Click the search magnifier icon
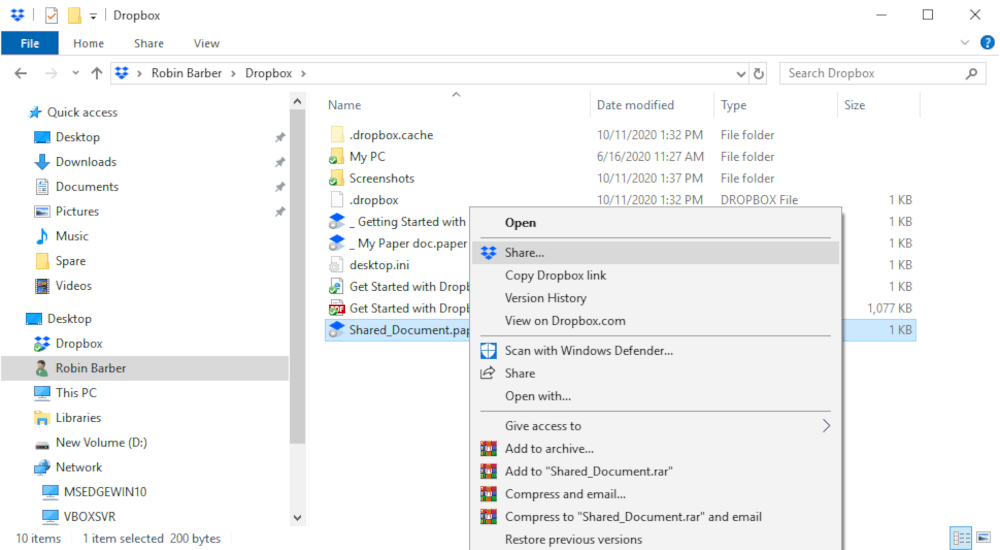Viewport: 1000px width, 550px height. coord(971,73)
